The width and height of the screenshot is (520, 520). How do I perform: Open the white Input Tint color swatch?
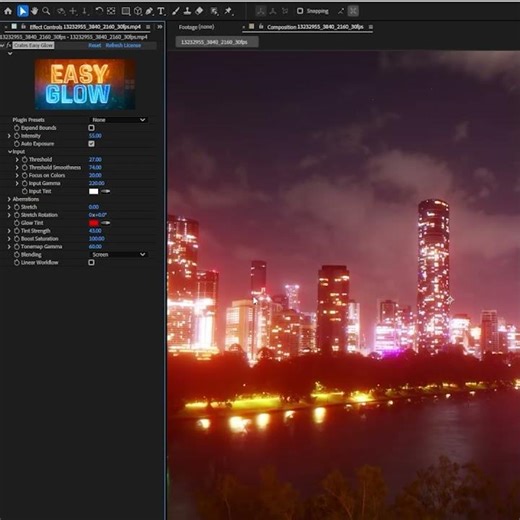point(94,191)
